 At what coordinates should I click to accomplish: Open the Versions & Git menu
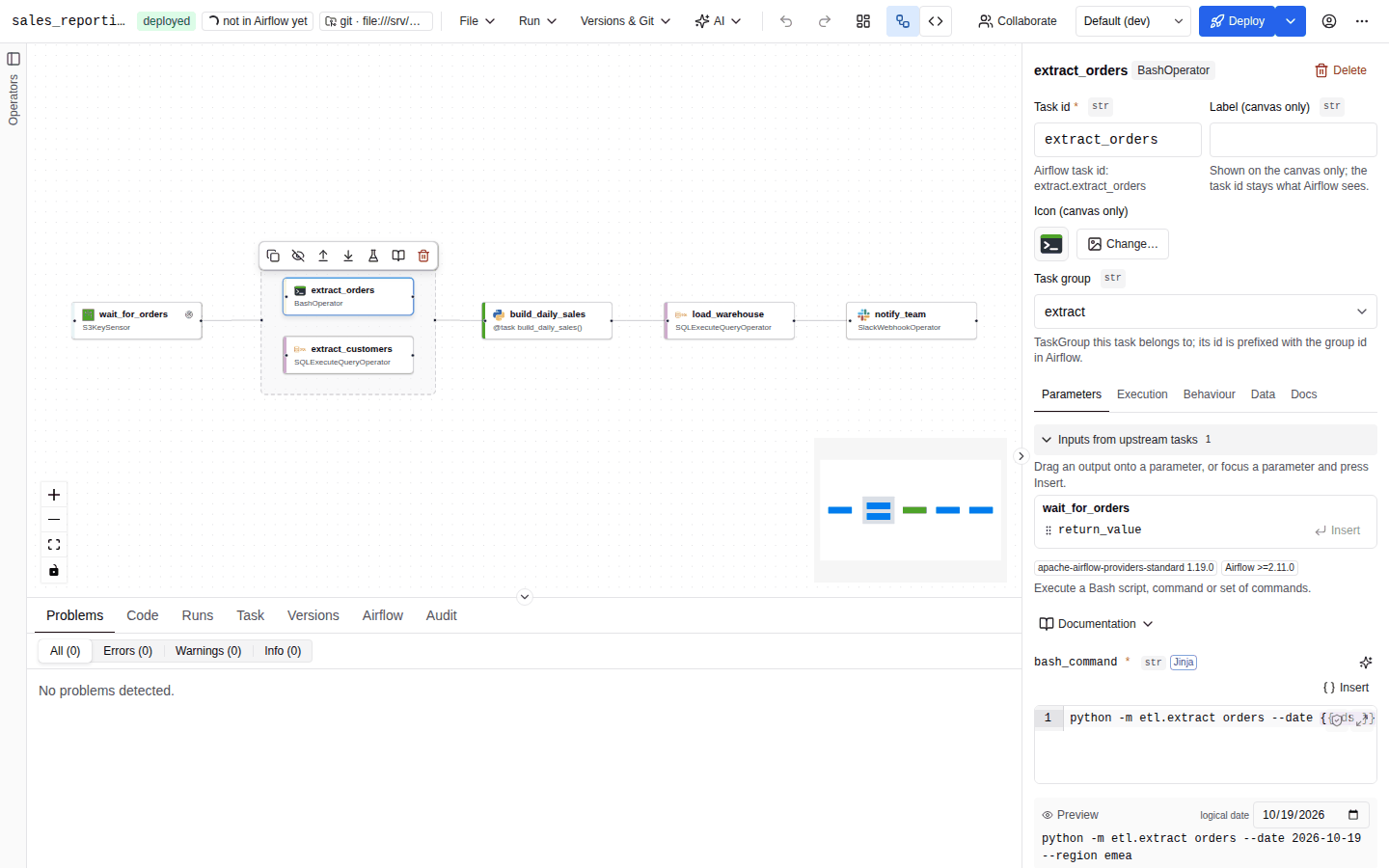pyautogui.click(x=625, y=21)
